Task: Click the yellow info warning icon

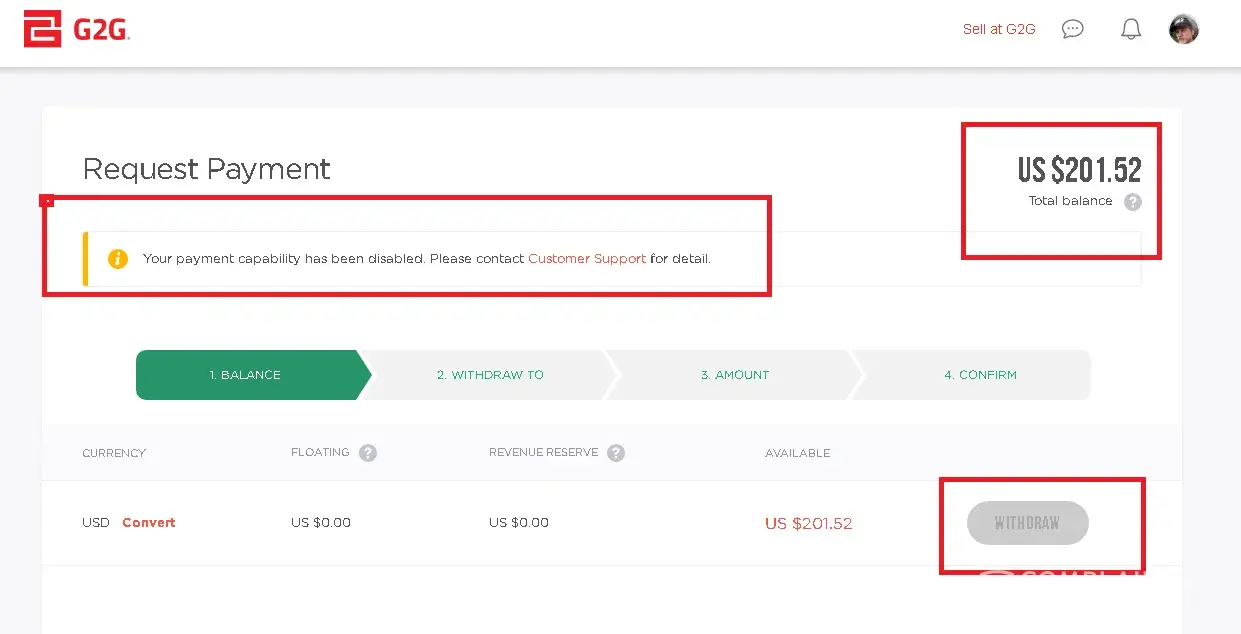Action: click(x=118, y=259)
